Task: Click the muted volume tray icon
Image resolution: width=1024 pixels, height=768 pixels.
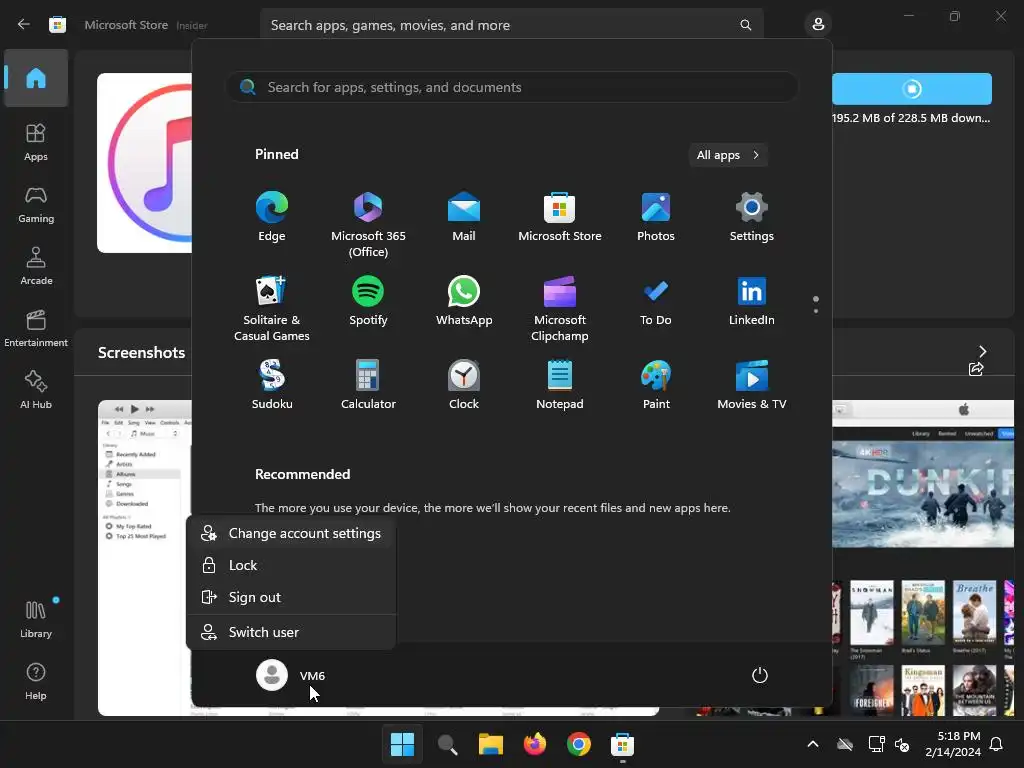Action: [x=902, y=744]
